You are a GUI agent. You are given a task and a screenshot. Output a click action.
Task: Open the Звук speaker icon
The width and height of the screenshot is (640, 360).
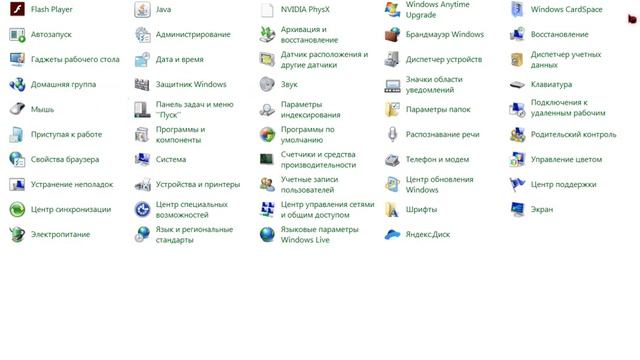pos(267,84)
